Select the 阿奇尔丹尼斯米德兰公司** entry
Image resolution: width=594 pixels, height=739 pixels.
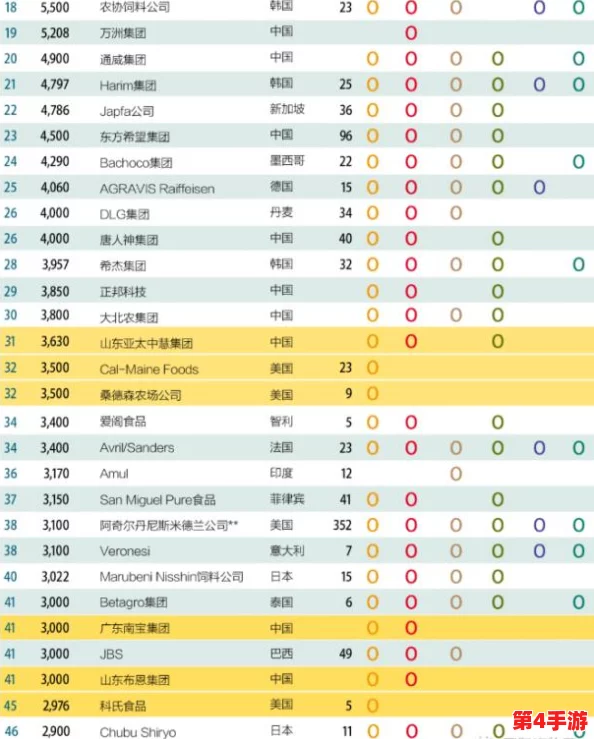169,525
